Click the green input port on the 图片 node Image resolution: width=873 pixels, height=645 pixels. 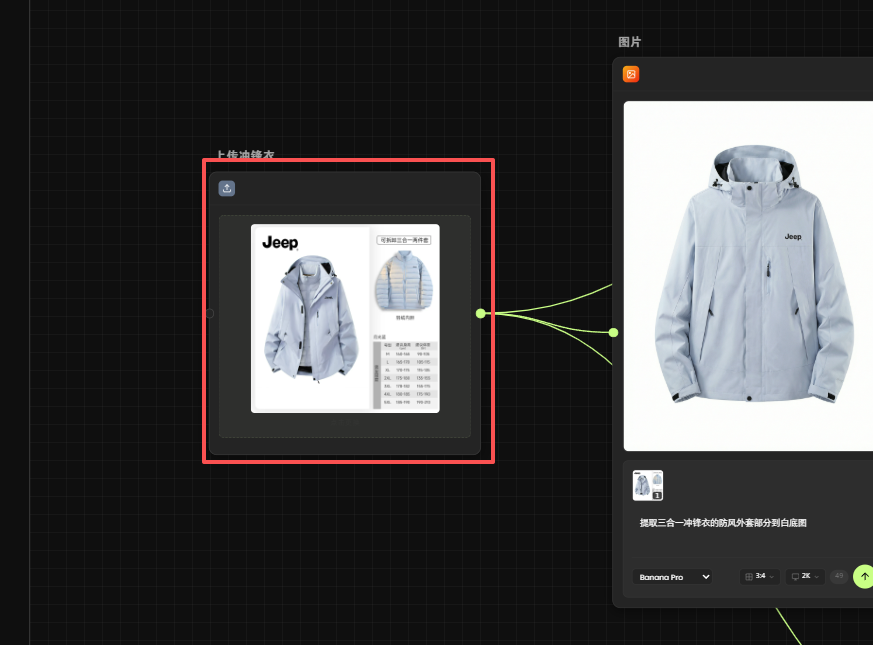coord(613,332)
